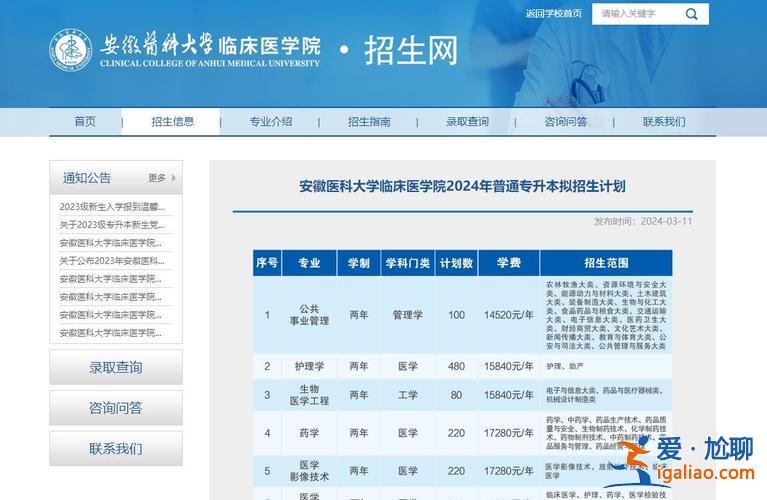Click table header 序号
The height and width of the screenshot is (500, 767).
267,263
